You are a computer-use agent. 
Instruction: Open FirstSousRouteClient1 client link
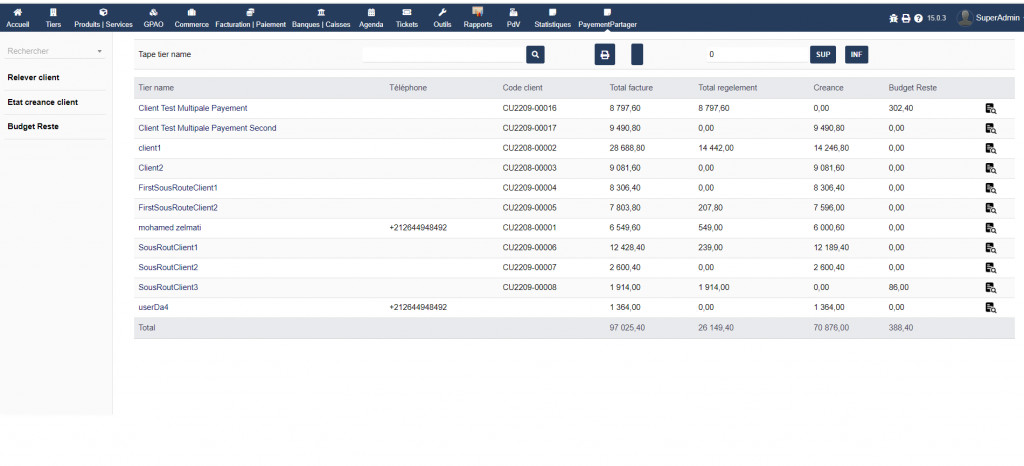click(178, 188)
